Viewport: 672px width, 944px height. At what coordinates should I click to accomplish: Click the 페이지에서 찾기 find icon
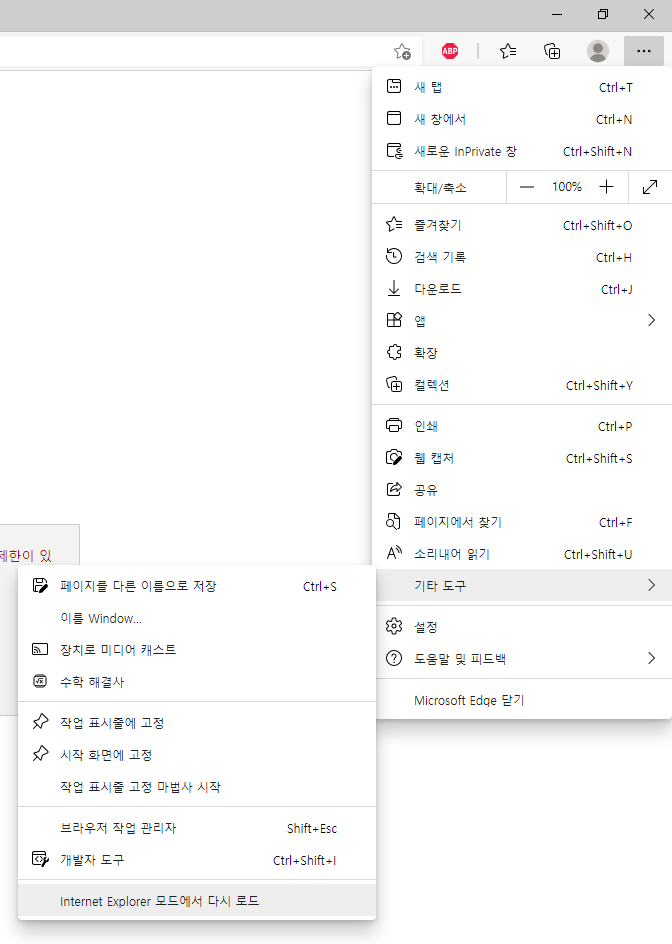click(x=393, y=521)
